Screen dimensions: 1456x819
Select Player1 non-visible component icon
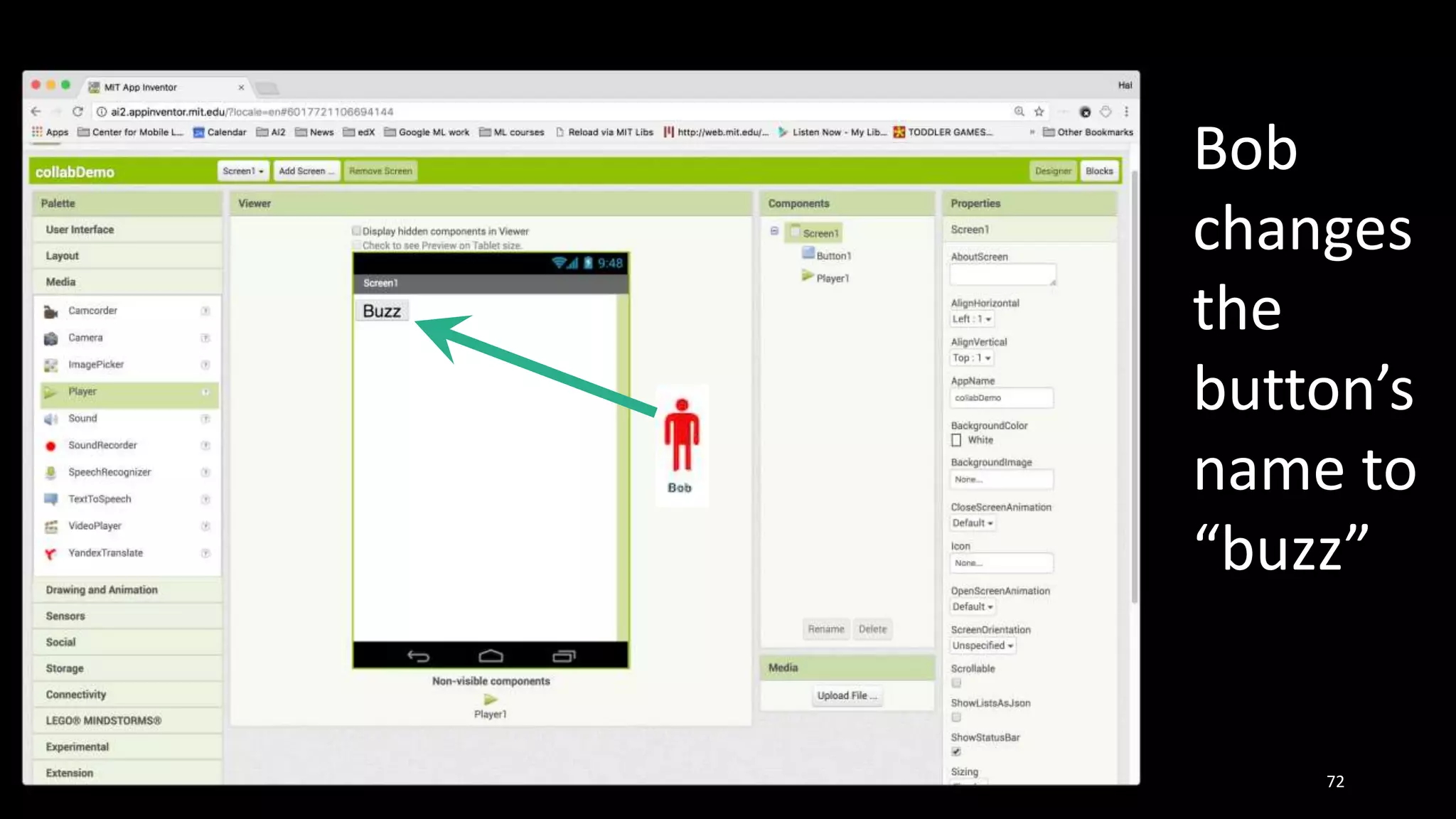[491, 700]
